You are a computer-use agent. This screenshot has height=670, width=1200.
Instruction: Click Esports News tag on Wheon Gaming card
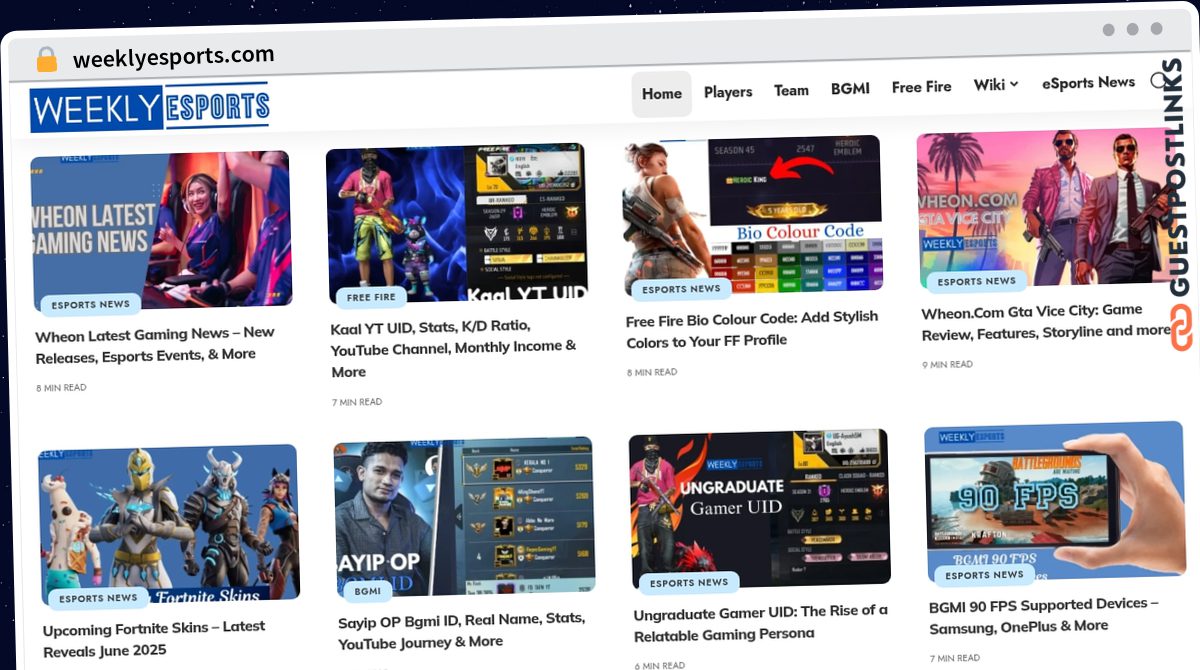91,305
